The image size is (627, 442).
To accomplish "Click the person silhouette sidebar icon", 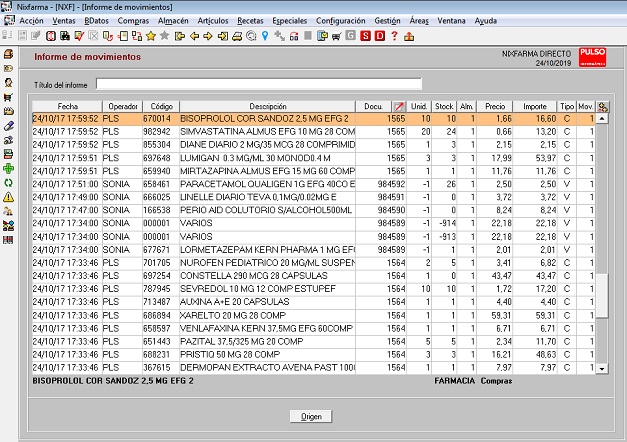I will (x=8, y=83).
